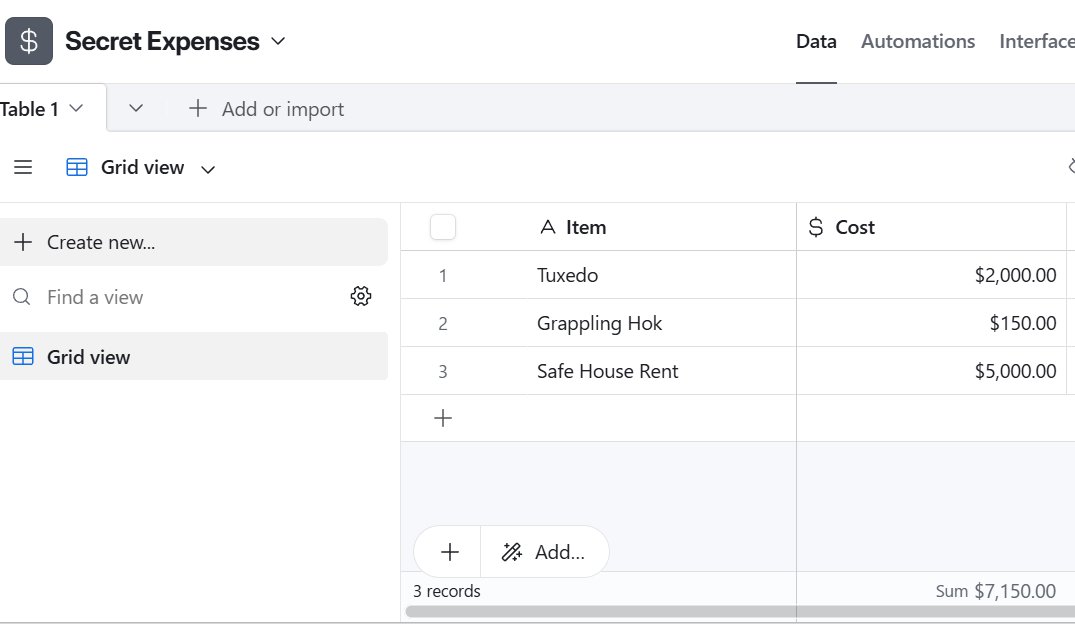Expand the tables list chevron

click(x=136, y=109)
